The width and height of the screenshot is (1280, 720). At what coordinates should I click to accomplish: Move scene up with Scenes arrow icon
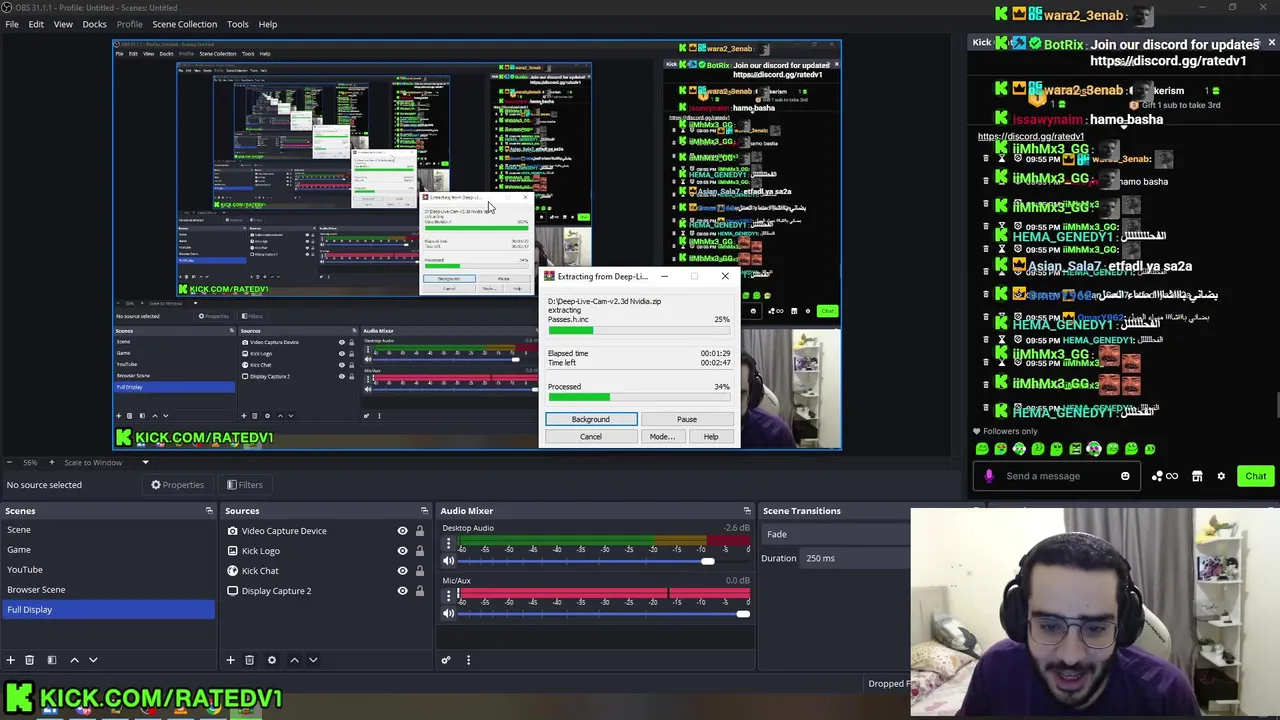coord(74,660)
